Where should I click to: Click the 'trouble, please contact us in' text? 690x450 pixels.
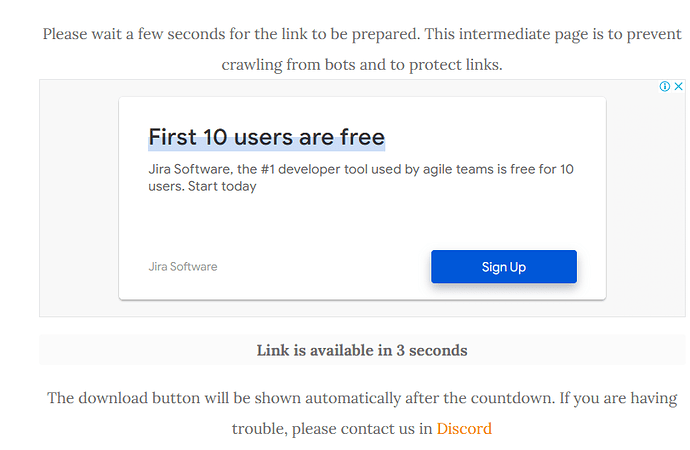coord(332,428)
